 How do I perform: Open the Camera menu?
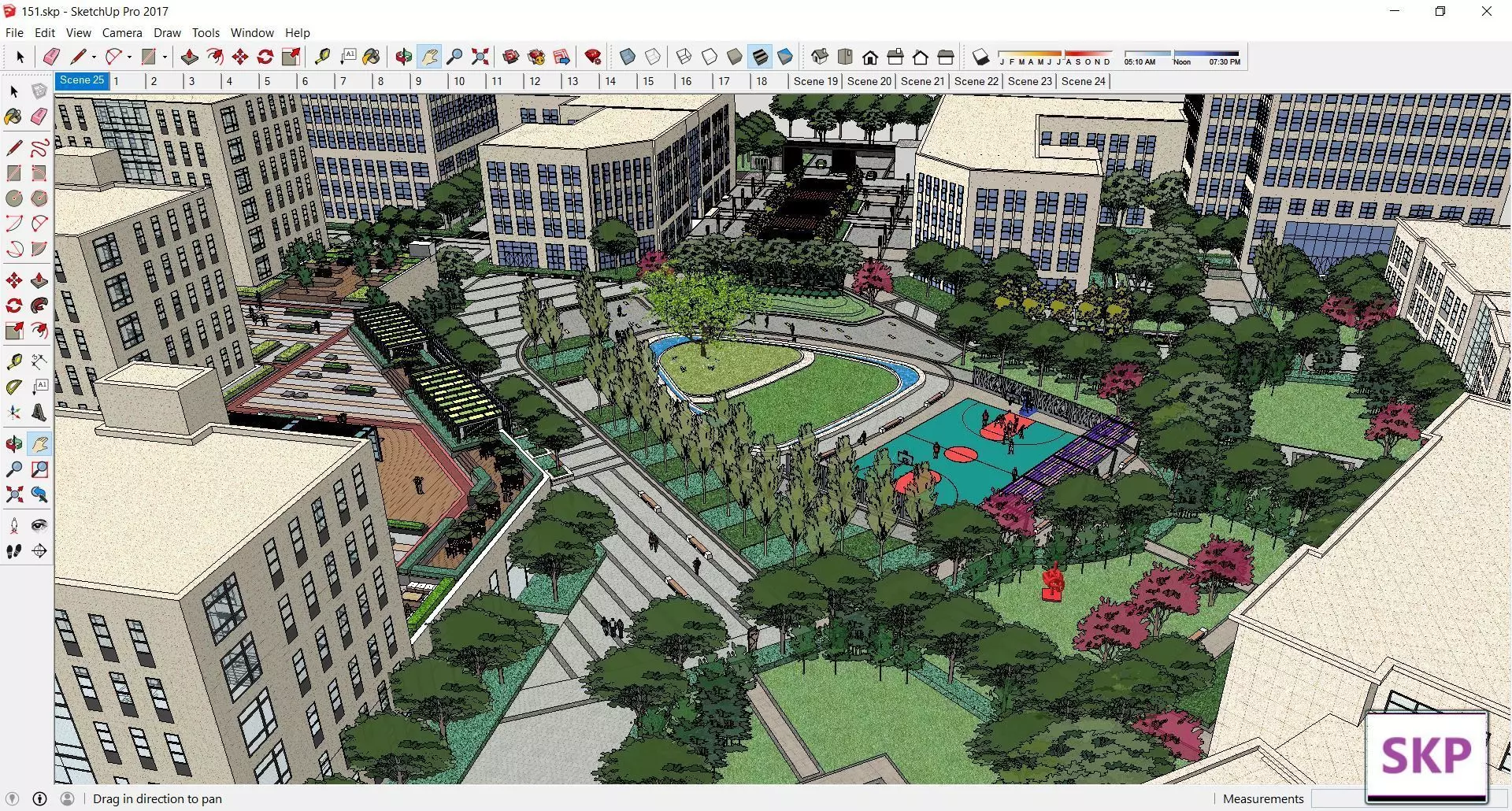(122, 33)
